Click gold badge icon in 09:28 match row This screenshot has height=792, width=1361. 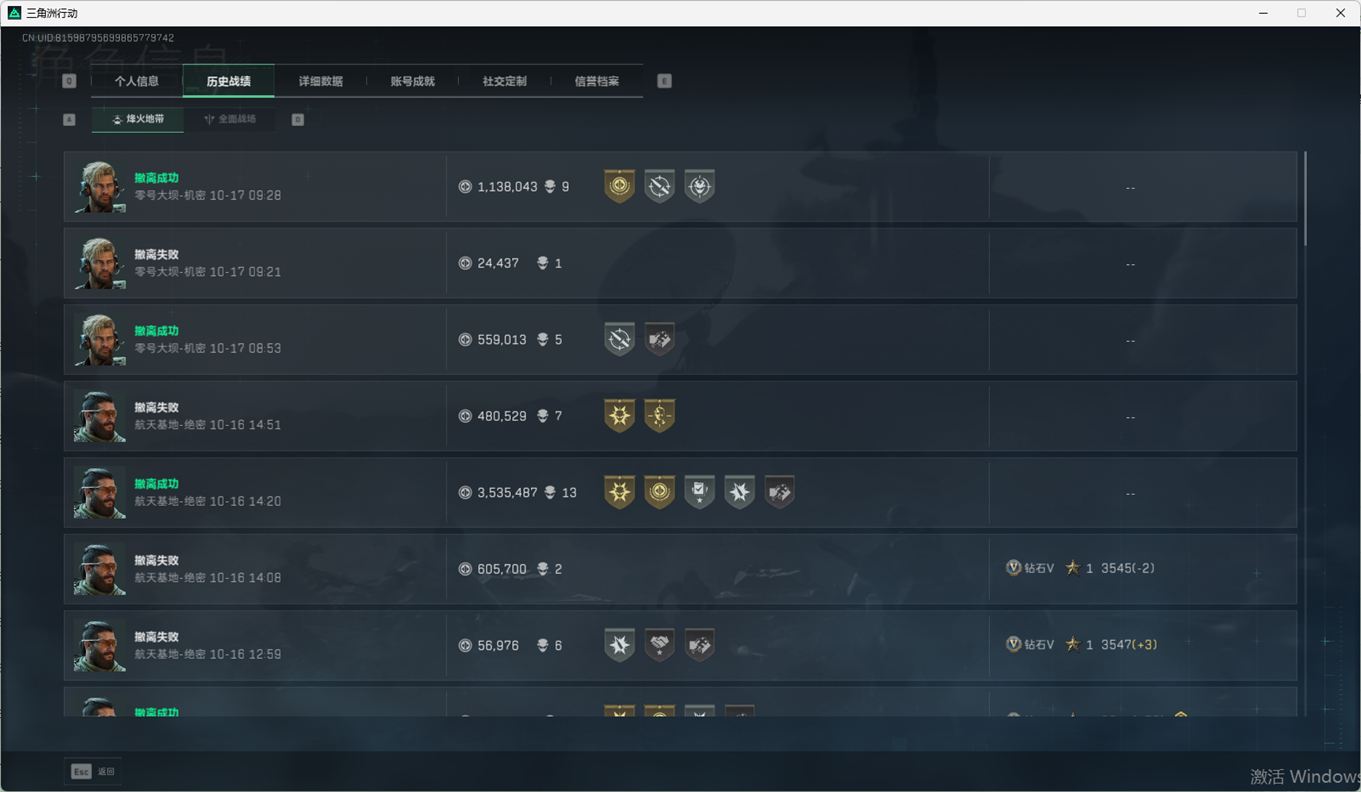click(619, 186)
